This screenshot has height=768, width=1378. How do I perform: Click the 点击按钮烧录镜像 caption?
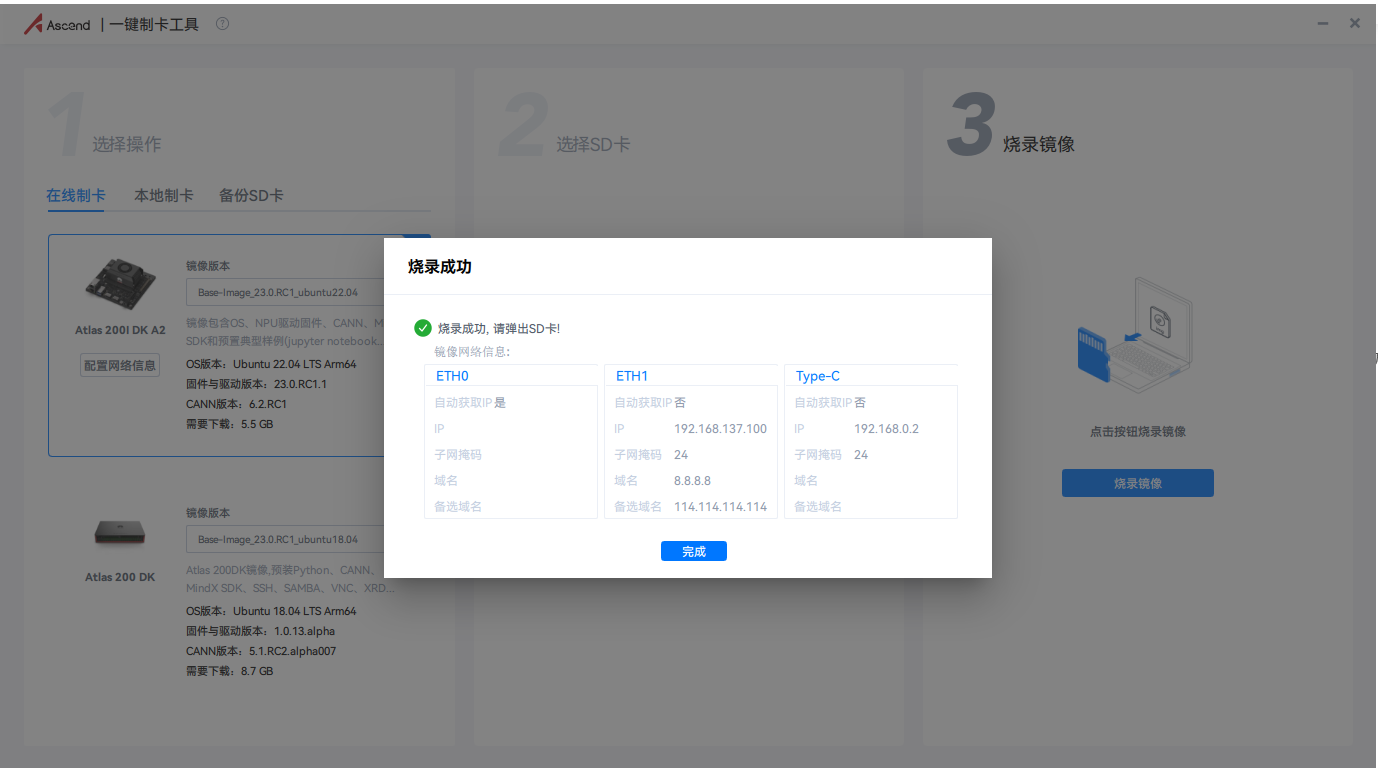(x=1137, y=432)
